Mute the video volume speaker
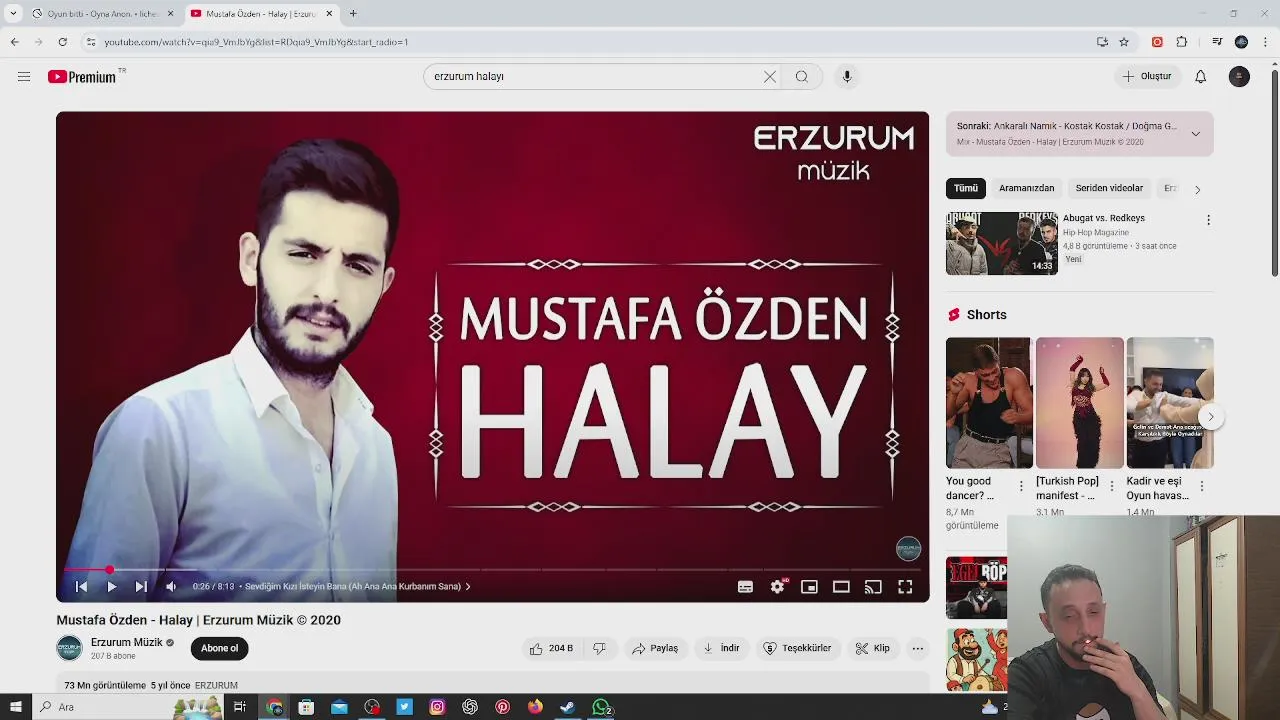This screenshot has width=1280, height=720. tap(171, 587)
